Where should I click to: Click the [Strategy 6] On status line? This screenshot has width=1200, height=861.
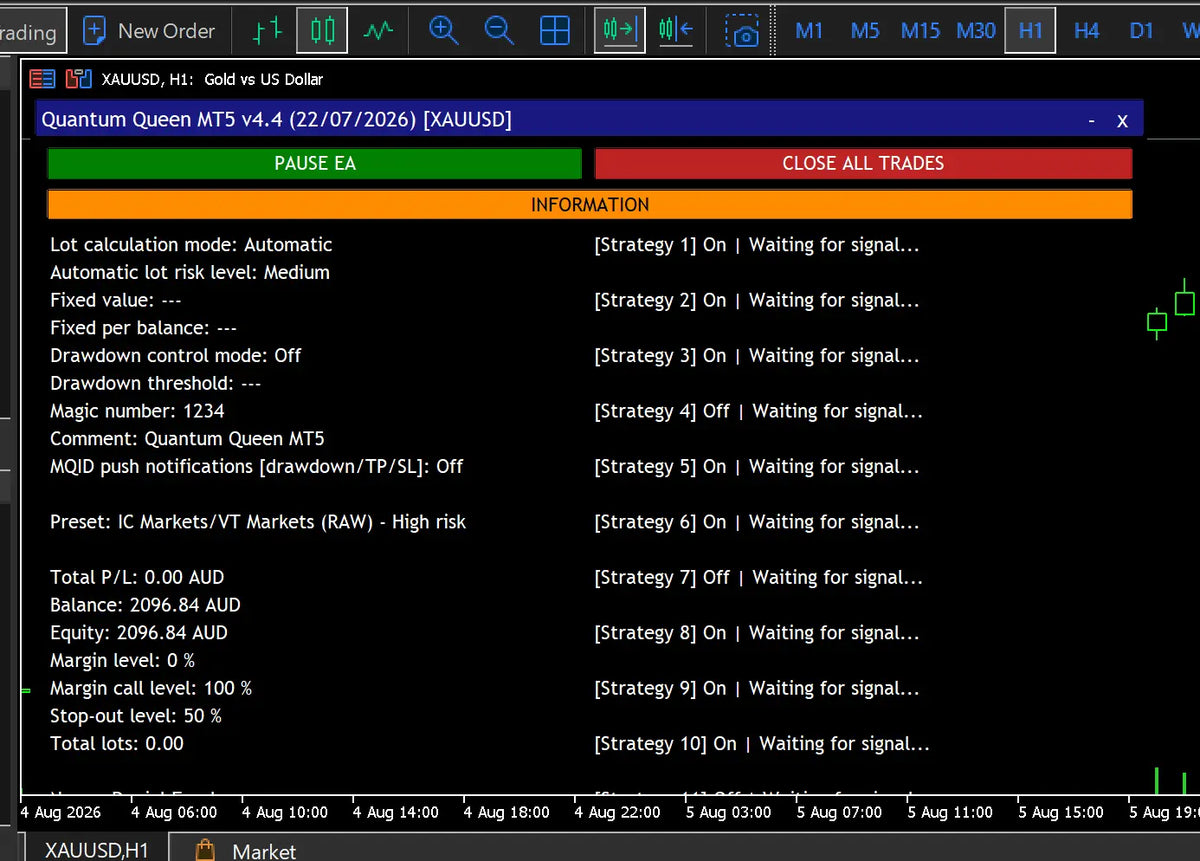point(757,522)
